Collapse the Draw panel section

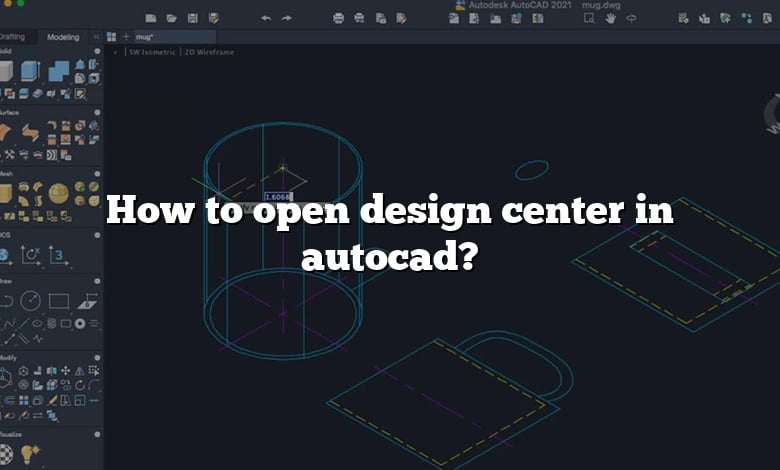(97, 281)
